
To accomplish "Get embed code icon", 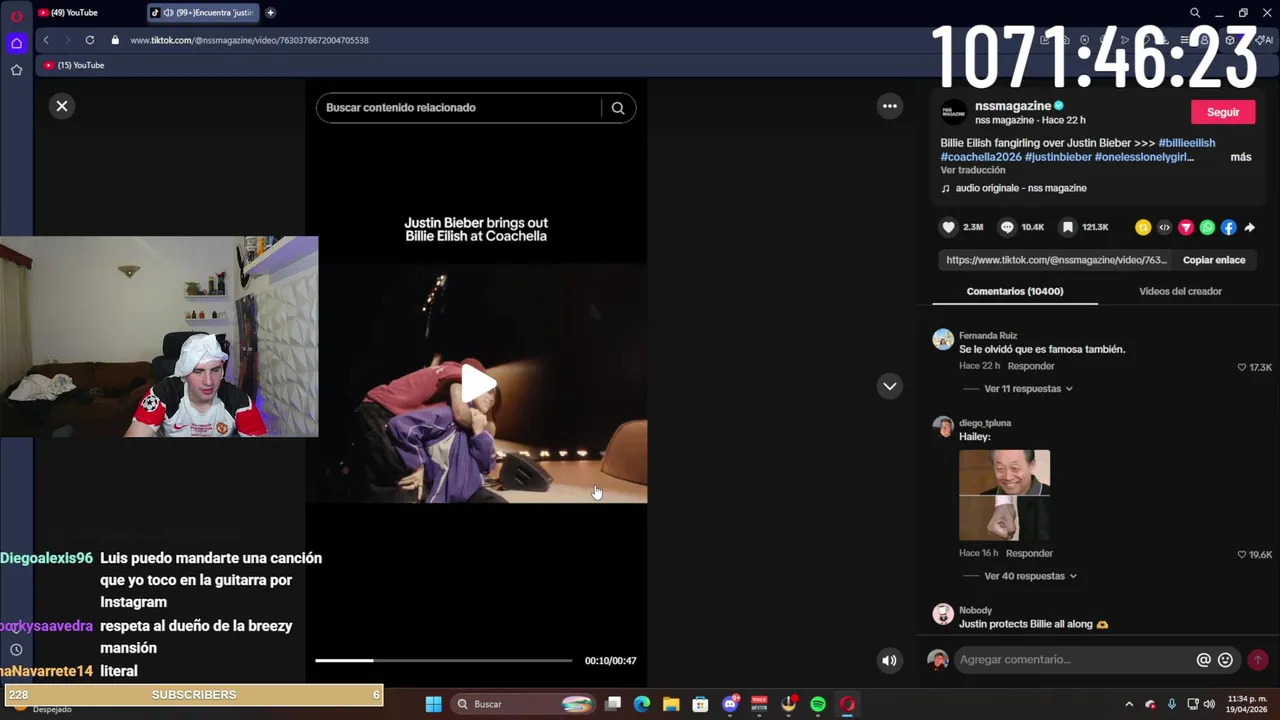I will (x=1164, y=227).
